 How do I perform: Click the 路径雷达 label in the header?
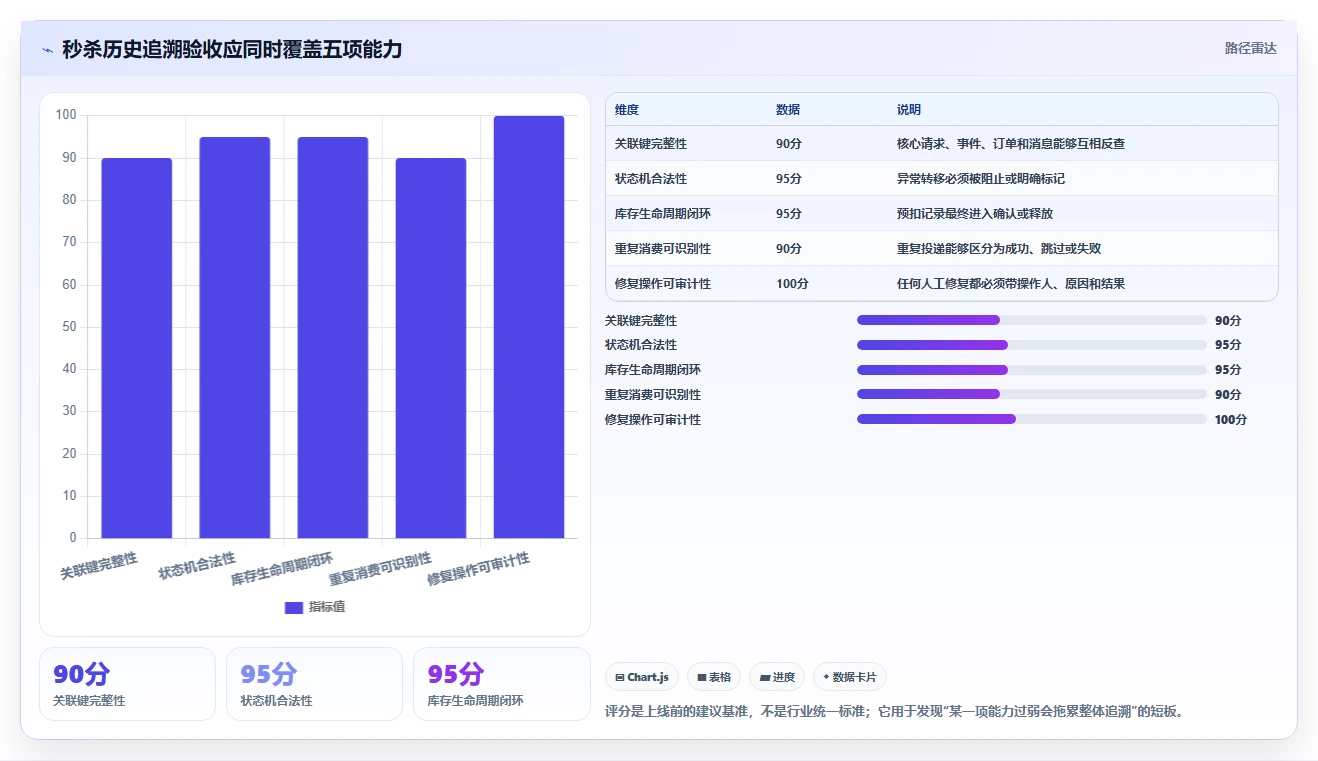[1251, 48]
